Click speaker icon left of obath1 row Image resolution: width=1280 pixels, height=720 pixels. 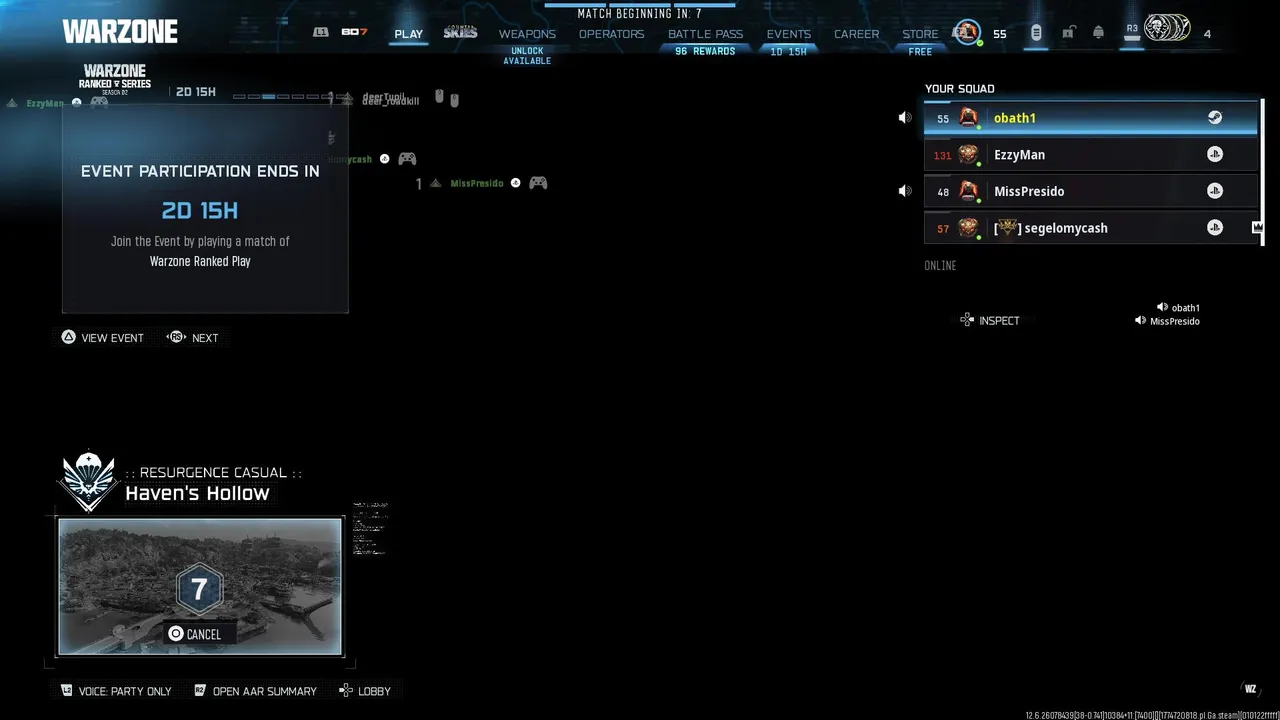click(x=905, y=118)
